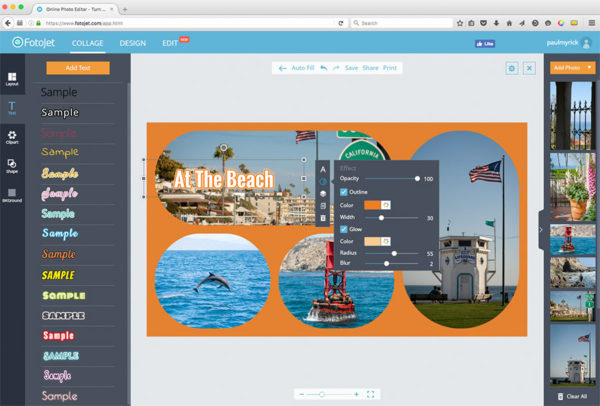The width and height of the screenshot is (600, 406).
Task: Select the dolphin photo on canvas
Action: click(x=212, y=281)
